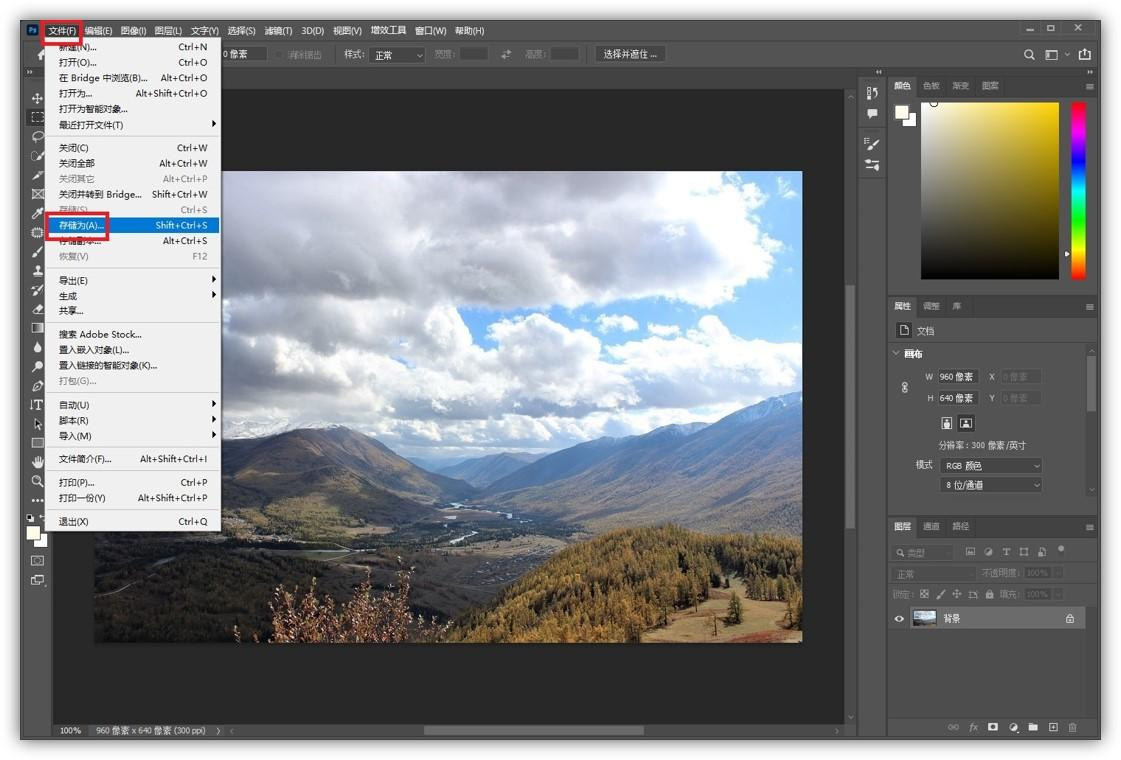This screenshot has height=760, width=1121.
Task: Set canvas orientation to landscape
Action: coord(966,424)
